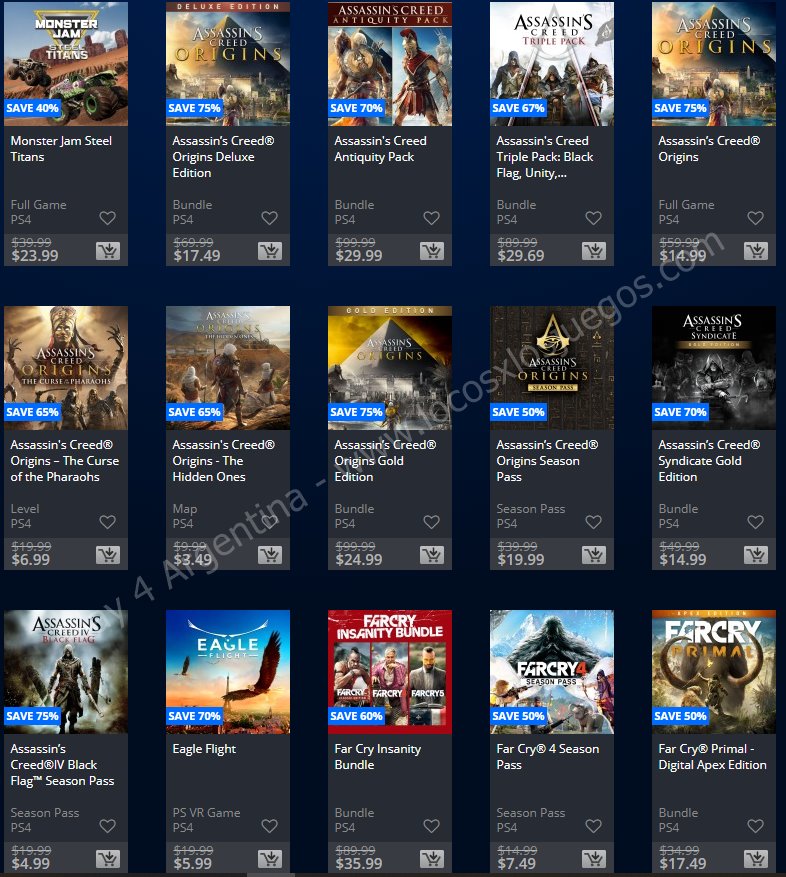Open Eagle Flight title link

(x=204, y=749)
